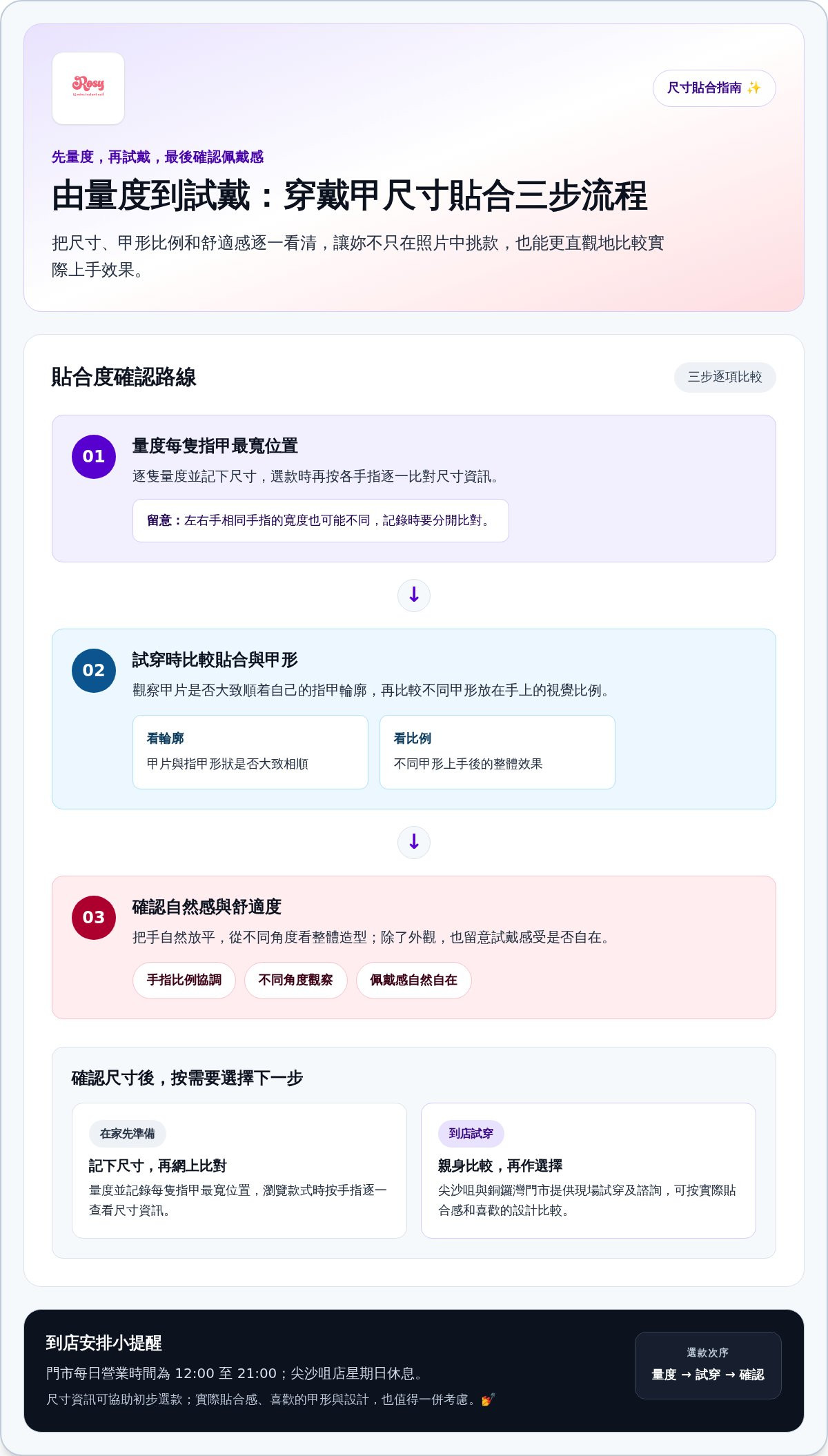Click the 確認尺寸後，按需要選擇下一步 heading

point(188,1079)
